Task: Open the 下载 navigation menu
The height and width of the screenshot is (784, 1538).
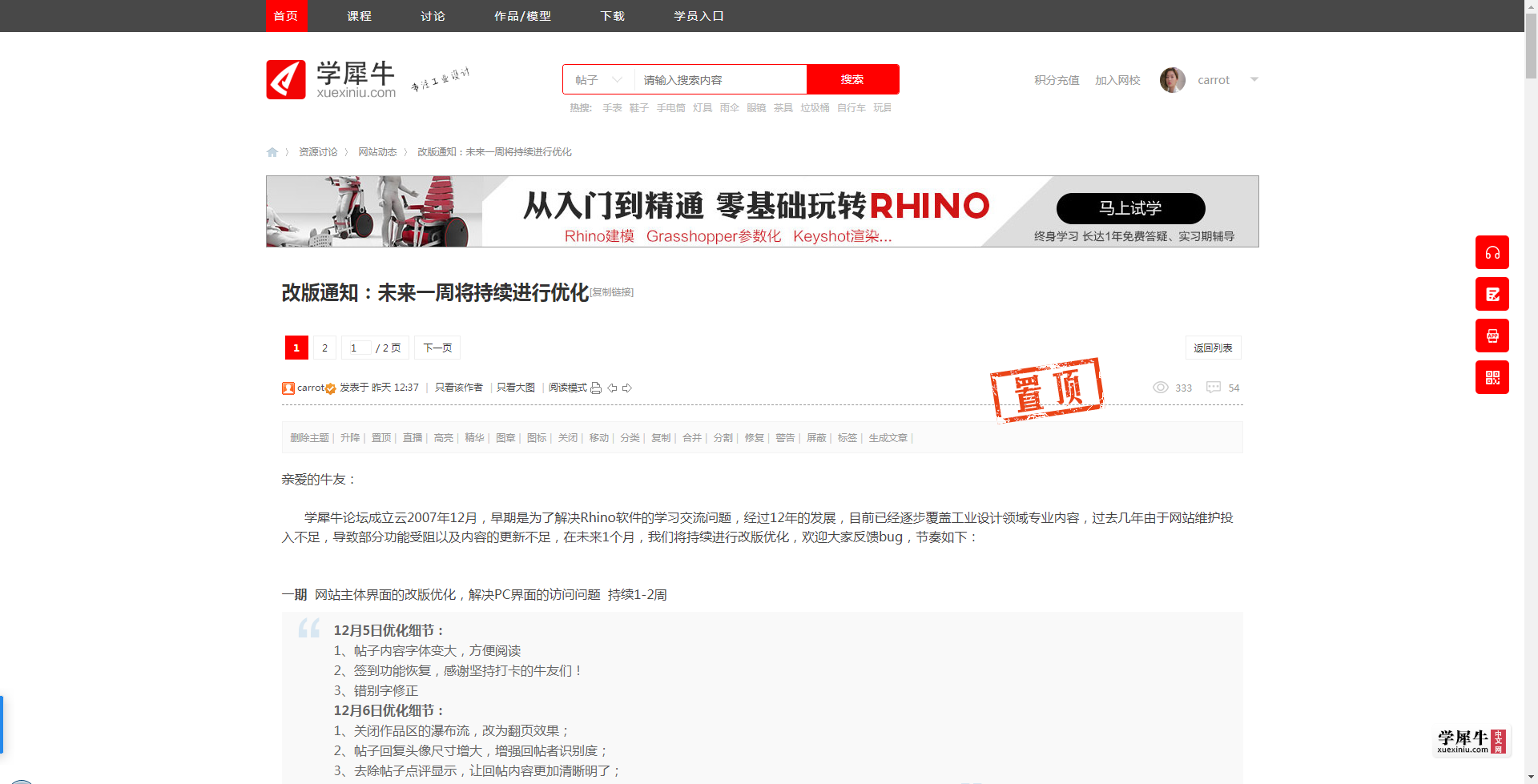Action: (x=612, y=16)
